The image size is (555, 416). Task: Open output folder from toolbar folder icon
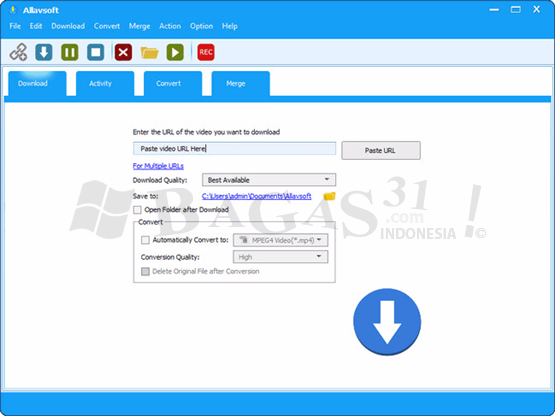point(149,53)
